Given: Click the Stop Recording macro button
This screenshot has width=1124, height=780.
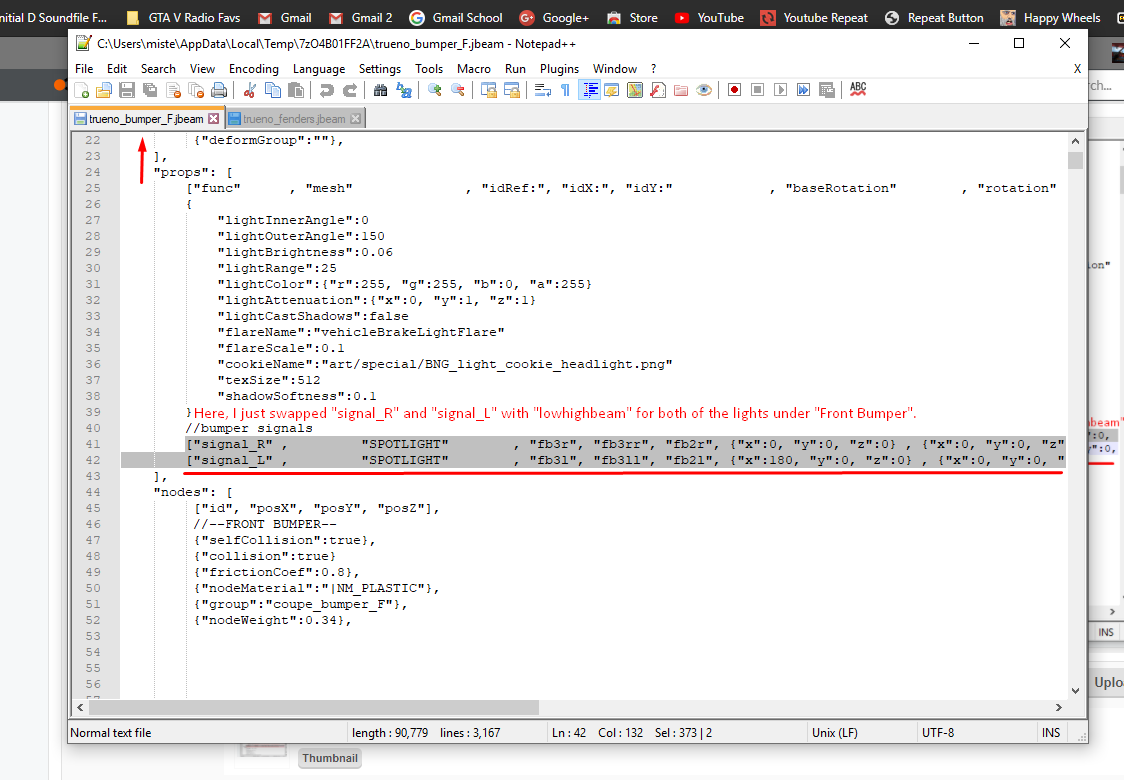Looking at the screenshot, I should click(757, 90).
